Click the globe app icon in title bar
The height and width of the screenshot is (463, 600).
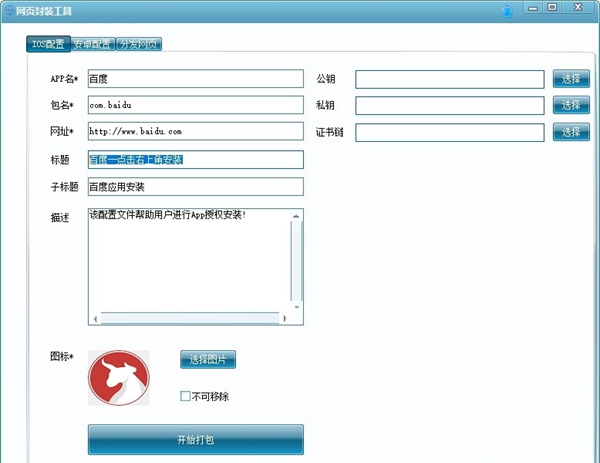pyautogui.click(x=9, y=10)
